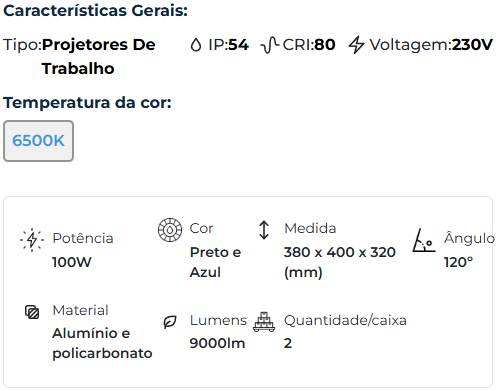Click the 230V voltage value
The height and width of the screenshot is (391, 499).
472,45
